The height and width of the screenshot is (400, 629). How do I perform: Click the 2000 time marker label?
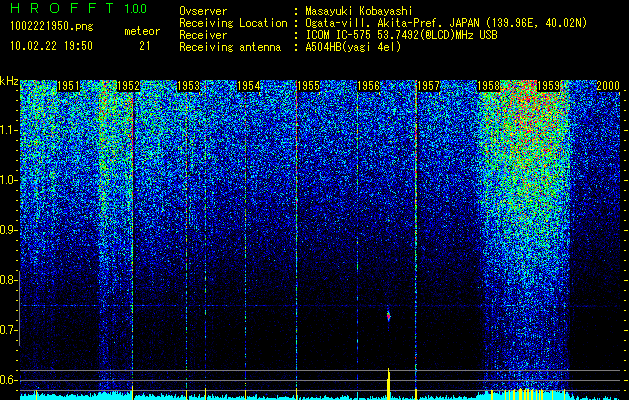tap(608, 86)
